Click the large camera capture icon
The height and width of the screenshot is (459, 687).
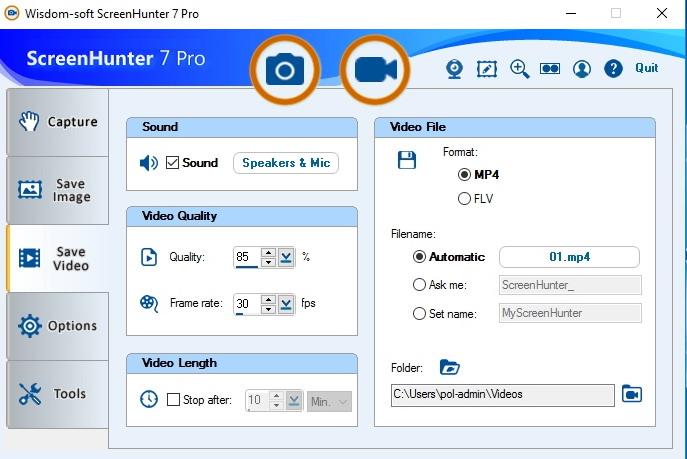pyautogui.click(x=284, y=69)
